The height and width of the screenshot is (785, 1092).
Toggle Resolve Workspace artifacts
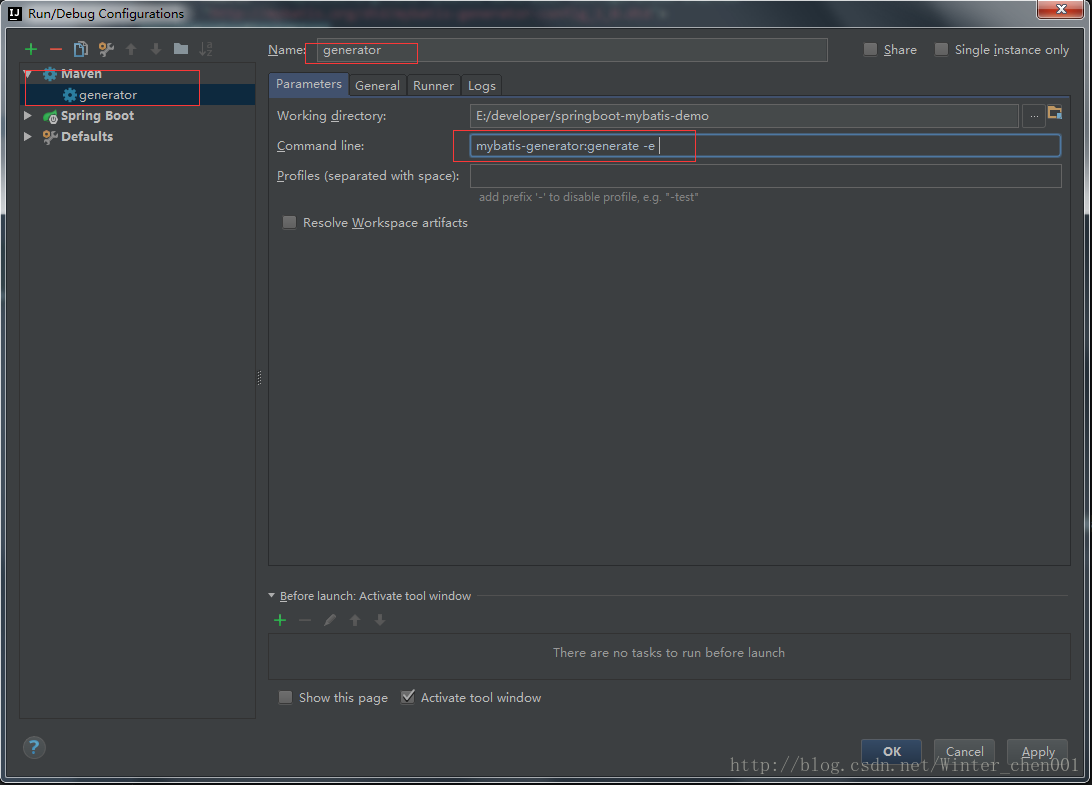pos(289,222)
